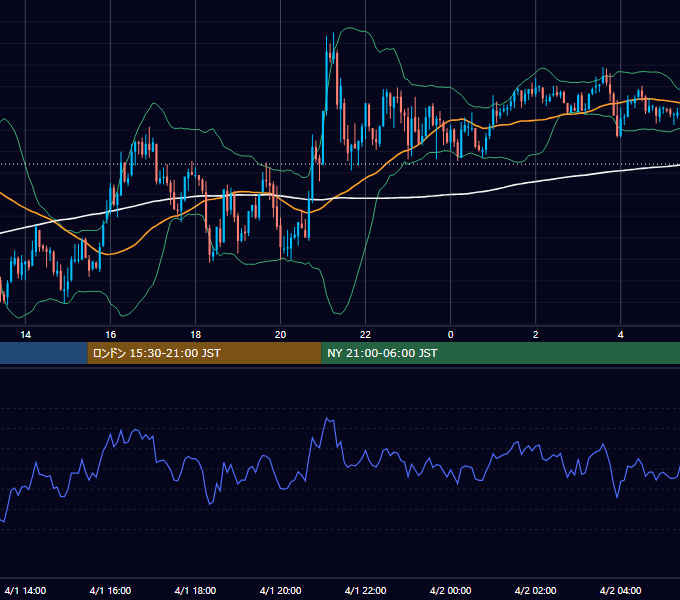Click the '20' hour label on price chart axis
680x600 pixels.
click(x=281, y=335)
